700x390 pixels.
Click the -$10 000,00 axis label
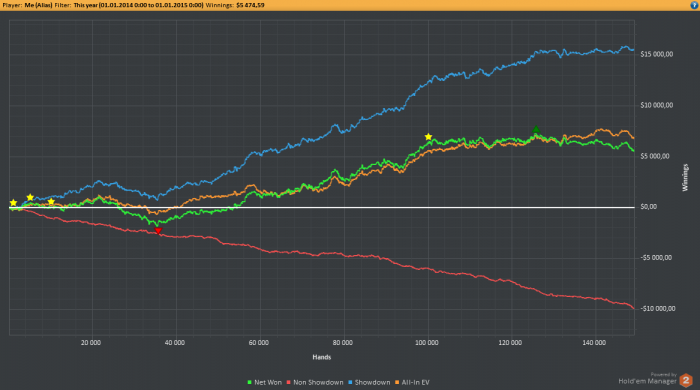coord(658,309)
